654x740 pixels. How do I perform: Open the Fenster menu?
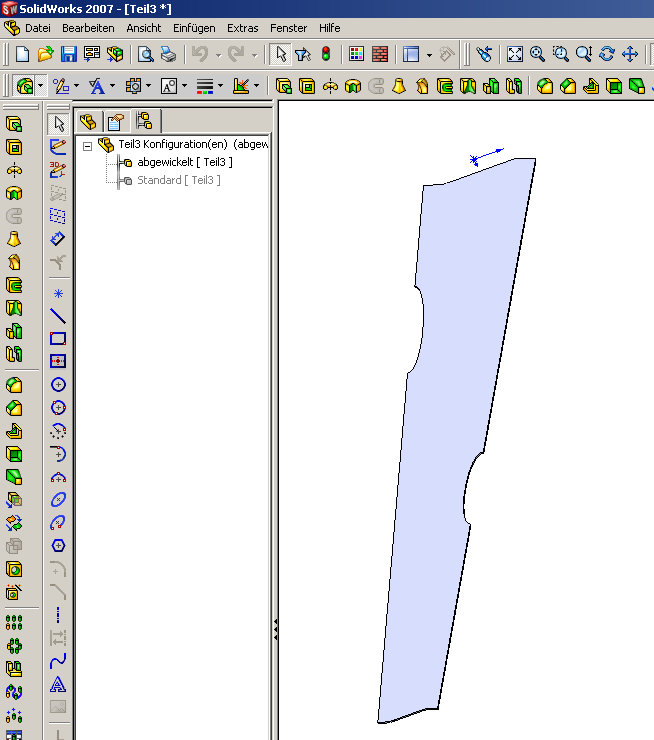[288, 28]
